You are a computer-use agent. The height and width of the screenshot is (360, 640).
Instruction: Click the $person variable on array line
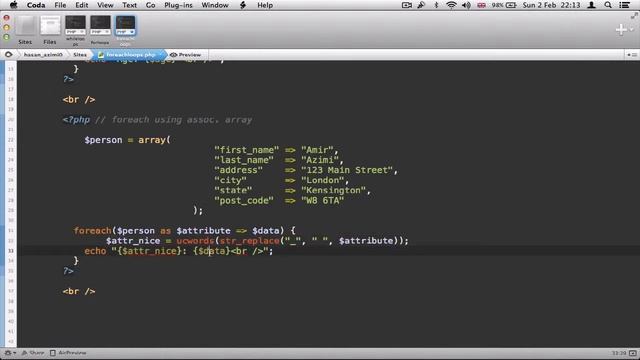pyautogui.click(x=103, y=140)
